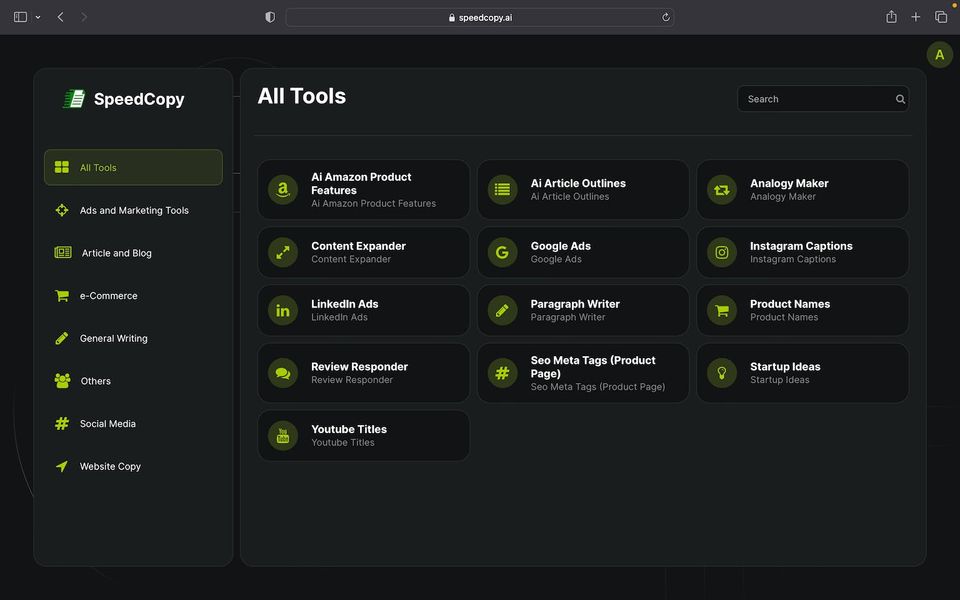
Task: Click the Amazon logo icon on Ai Amazon Product Features
Action: 283,190
